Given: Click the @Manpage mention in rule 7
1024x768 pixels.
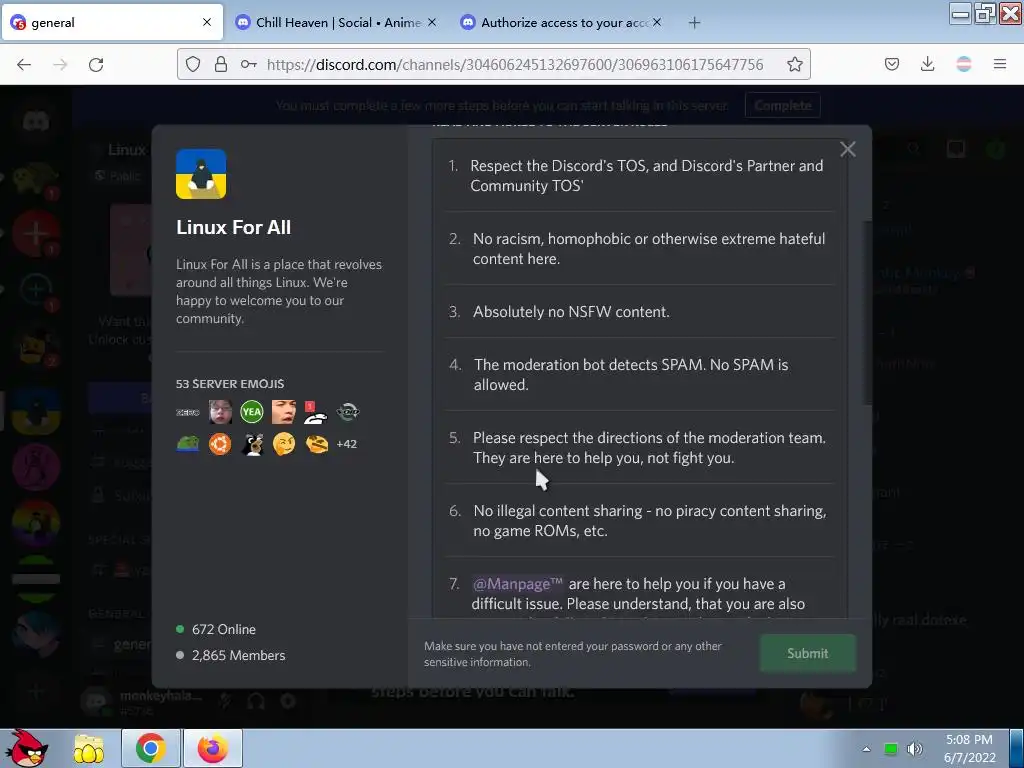Looking at the screenshot, I should pyautogui.click(x=517, y=584).
